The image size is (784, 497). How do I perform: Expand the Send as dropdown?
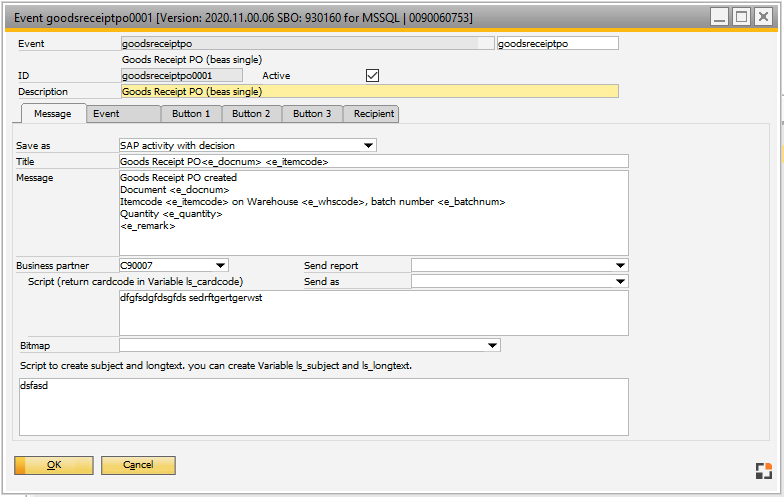point(621,281)
